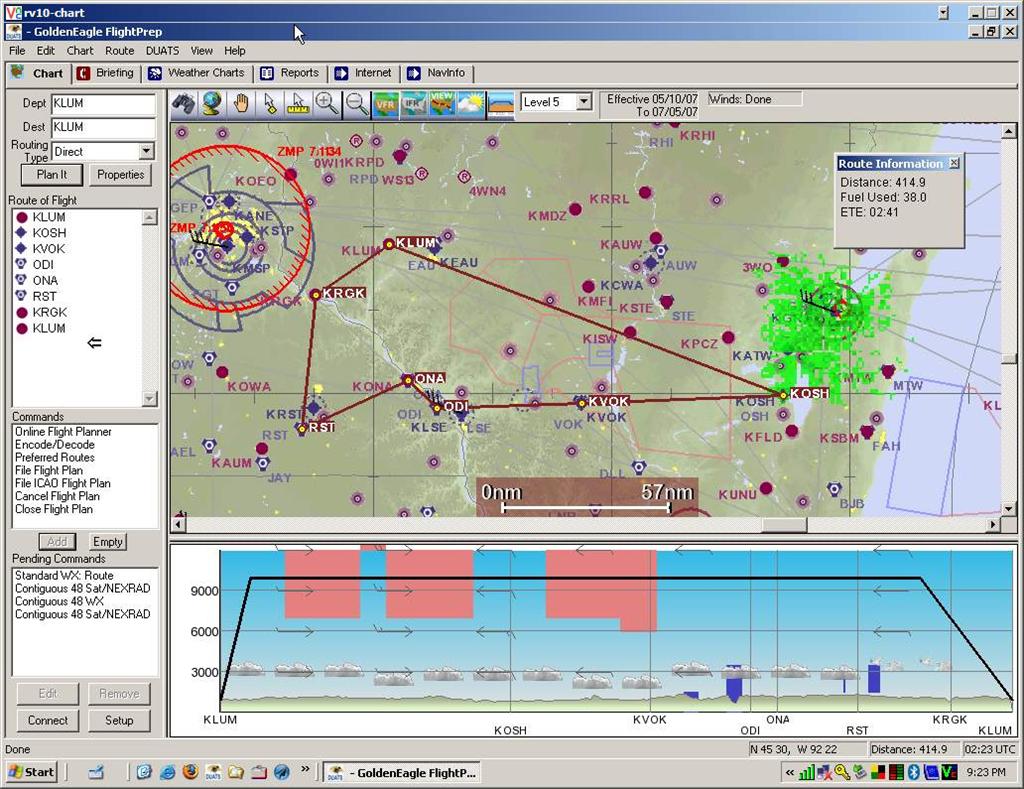Open the Route menu
The height and width of the screenshot is (789, 1024).
[x=120, y=50]
